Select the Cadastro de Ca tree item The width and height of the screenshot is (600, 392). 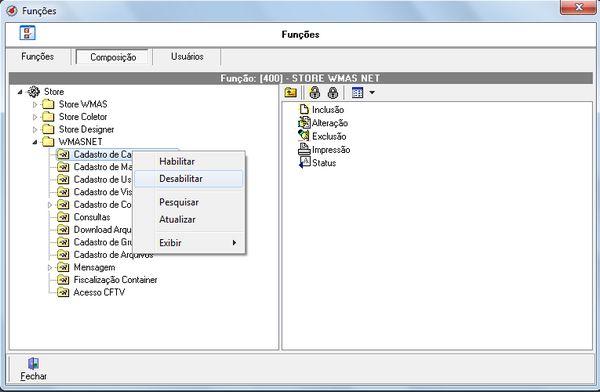[x=103, y=154]
